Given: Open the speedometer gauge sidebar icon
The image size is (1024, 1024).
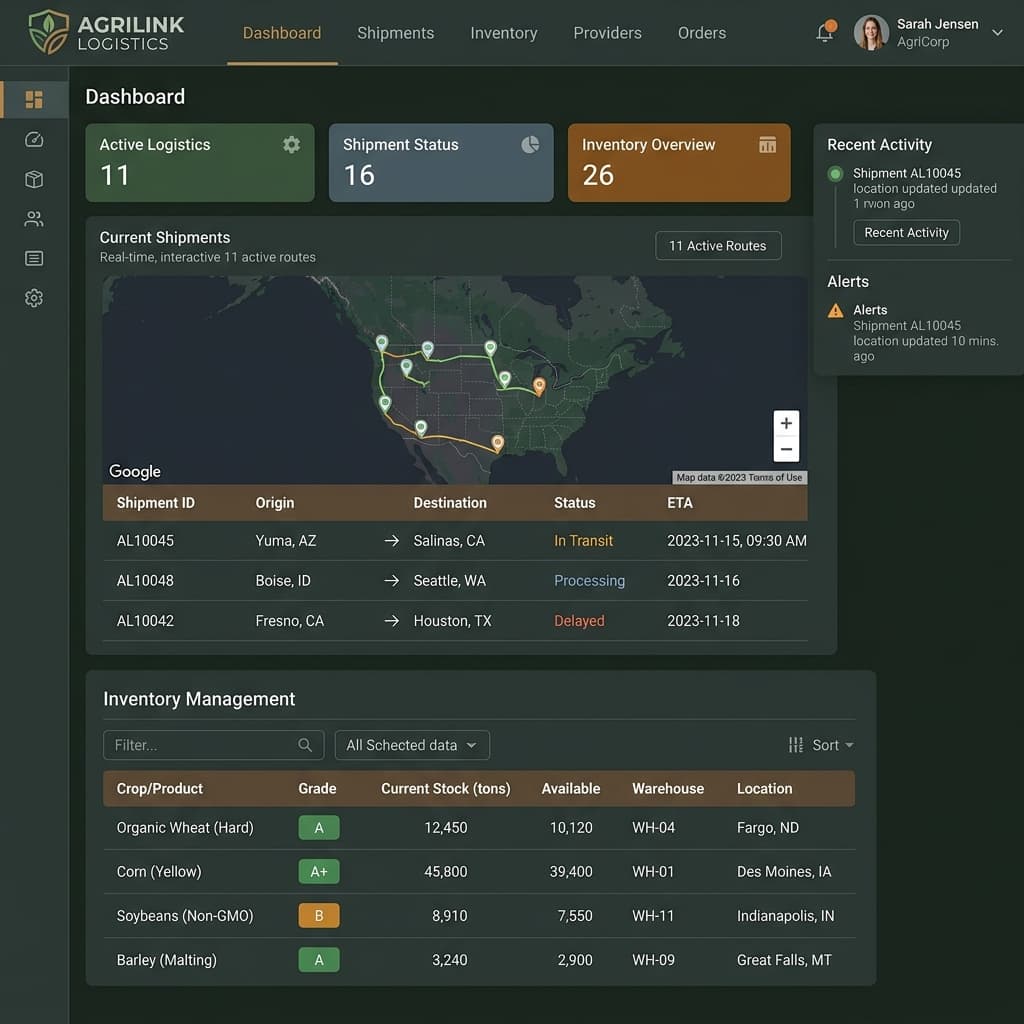Looking at the screenshot, I should tap(34, 140).
